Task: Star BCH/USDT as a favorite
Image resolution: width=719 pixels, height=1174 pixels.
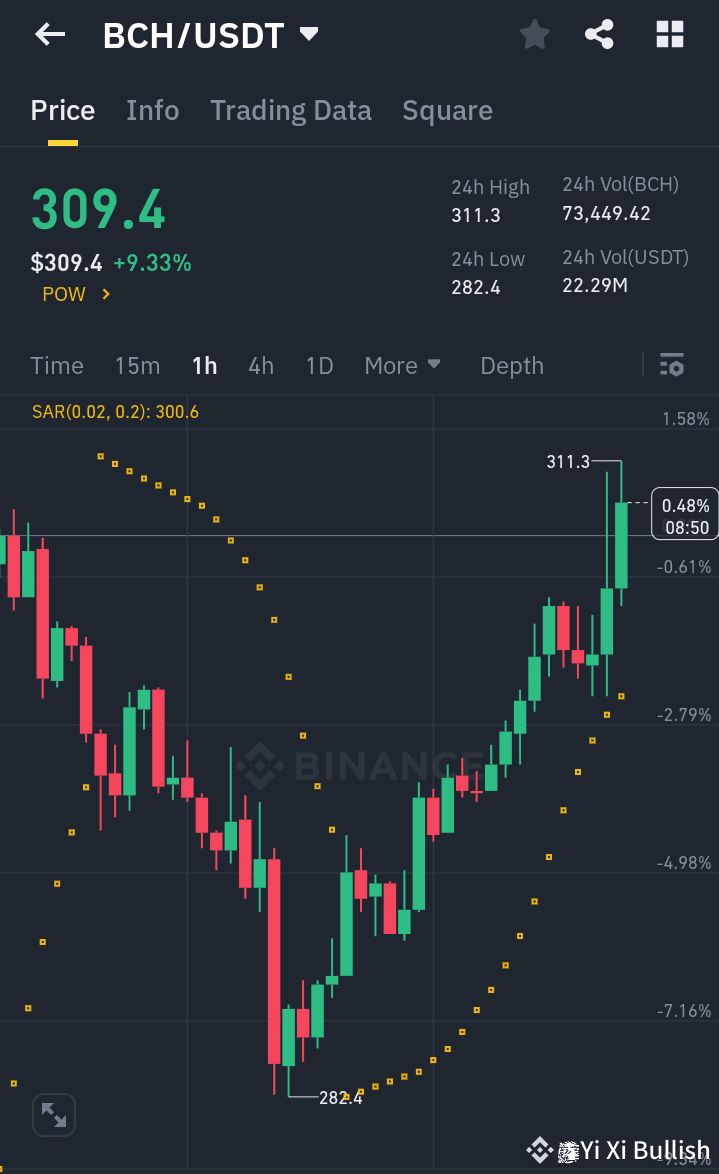Action: point(534,34)
